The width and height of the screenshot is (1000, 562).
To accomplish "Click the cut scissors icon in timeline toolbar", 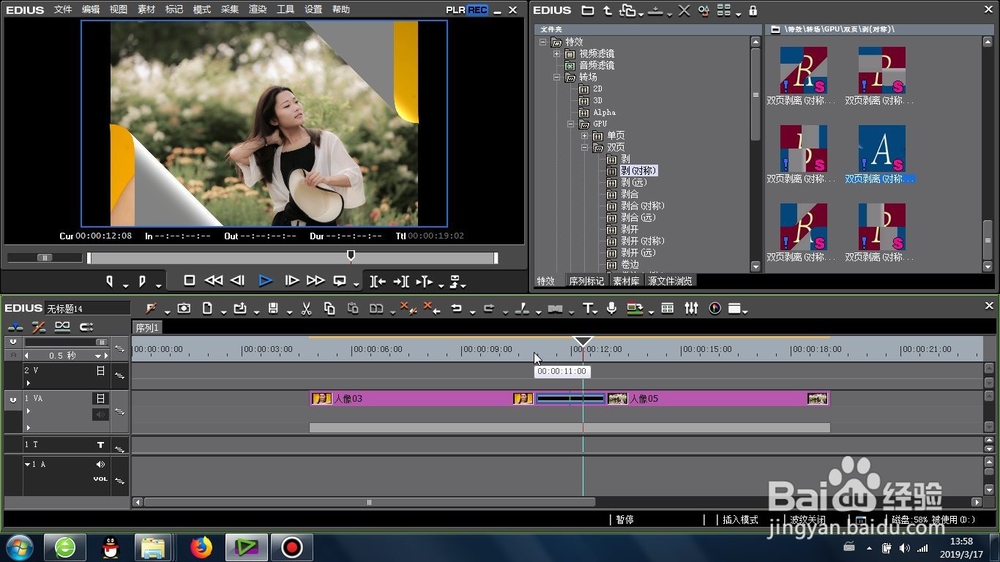I will 306,309.
